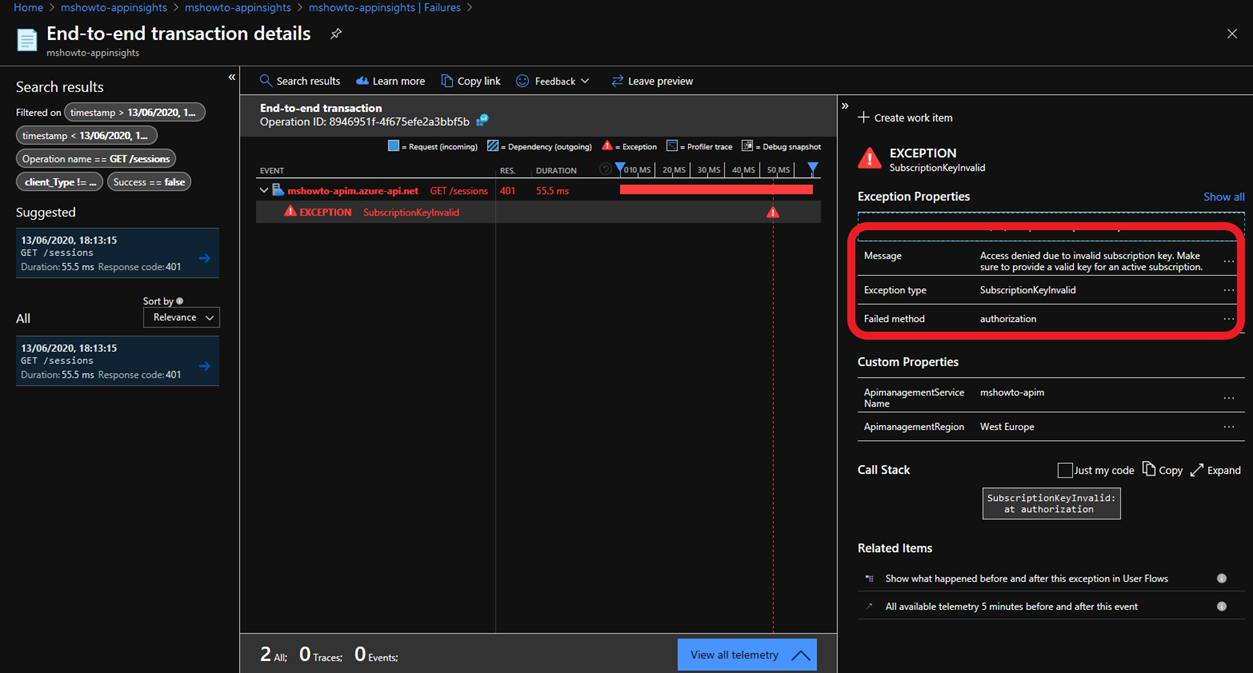Open mshowto-appinsights | Failures breadcrumb
Image resolution: width=1253 pixels, height=673 pixels.
pyautogui.click(x=385, y=7)
